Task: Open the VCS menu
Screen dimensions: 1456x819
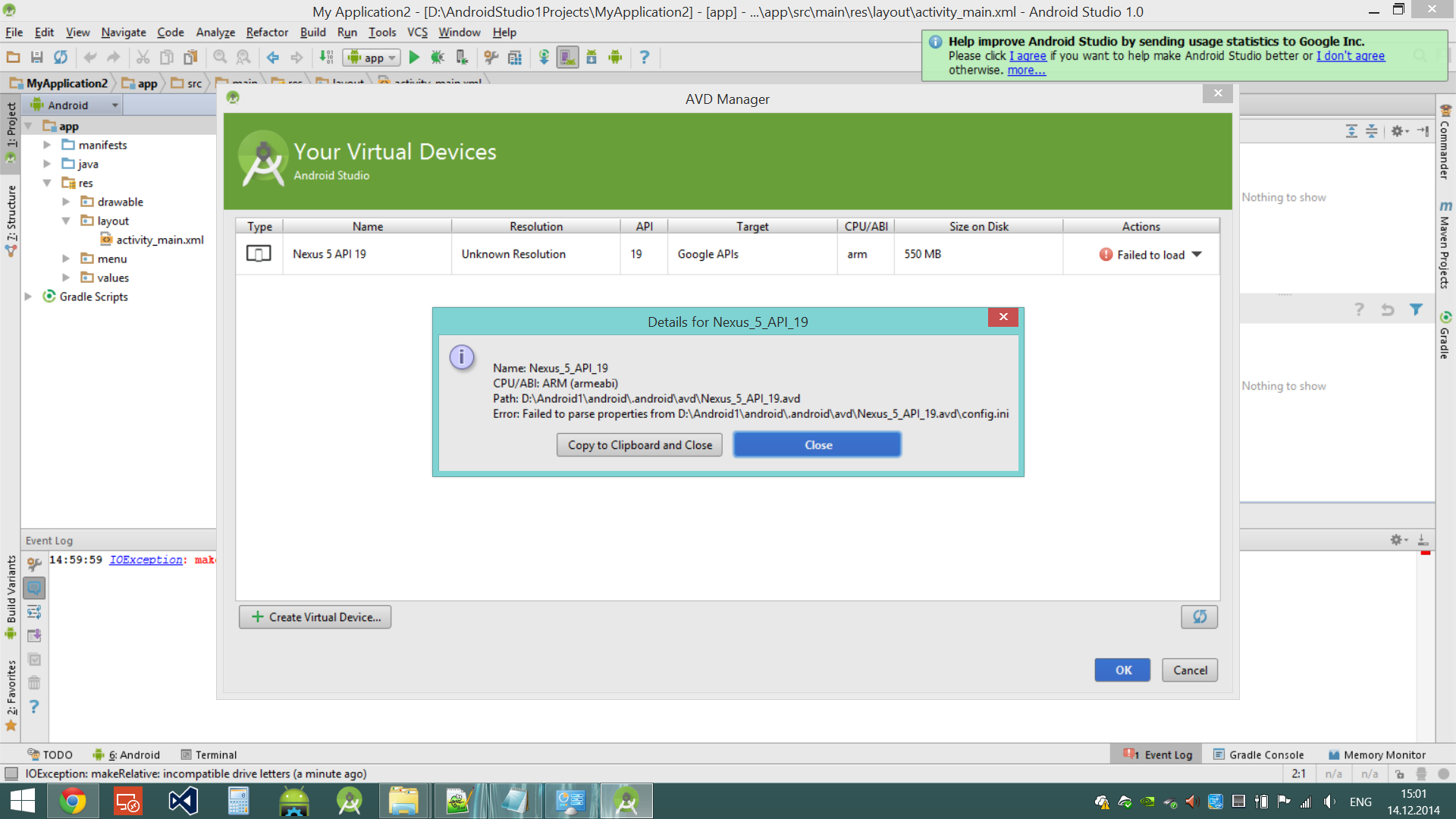Action: coord(417,32)
